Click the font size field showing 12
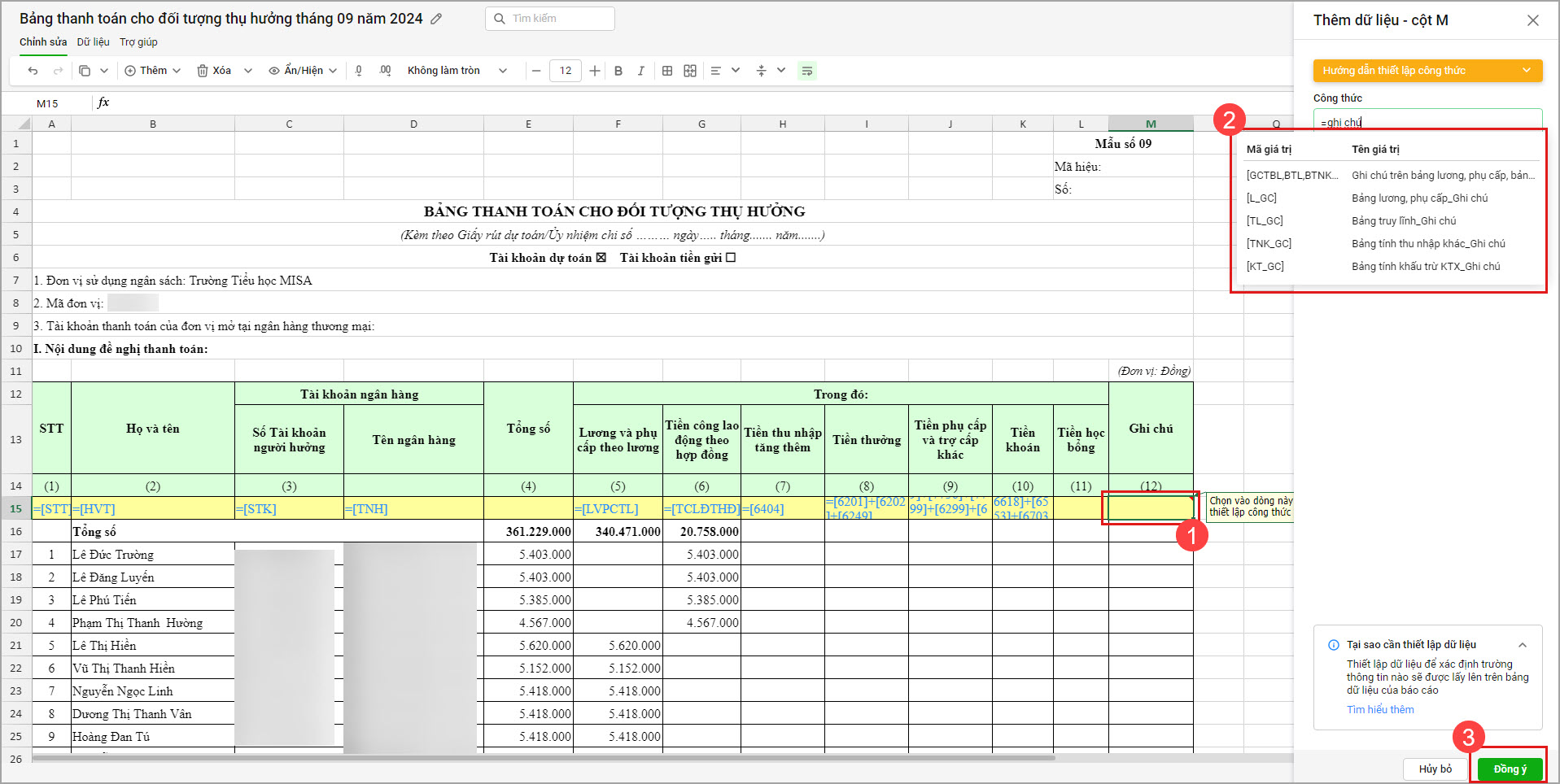1560x784 pixels. click(566, 71)
